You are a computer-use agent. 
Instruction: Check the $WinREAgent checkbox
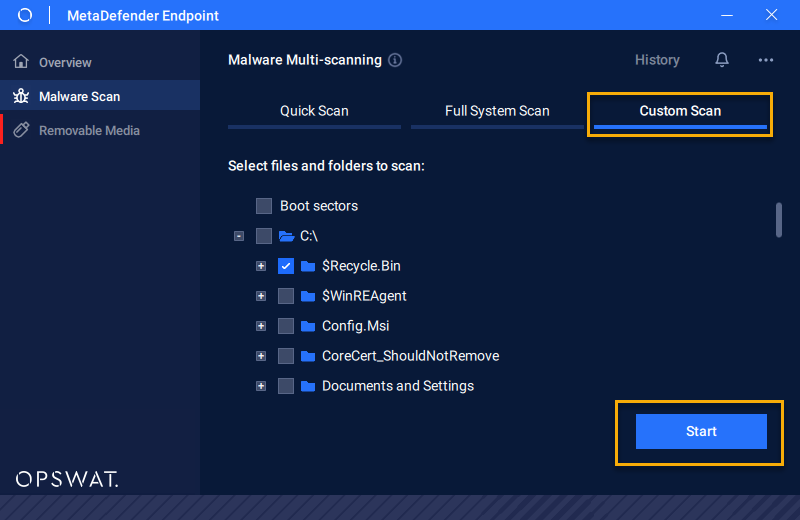click(286, 296)
